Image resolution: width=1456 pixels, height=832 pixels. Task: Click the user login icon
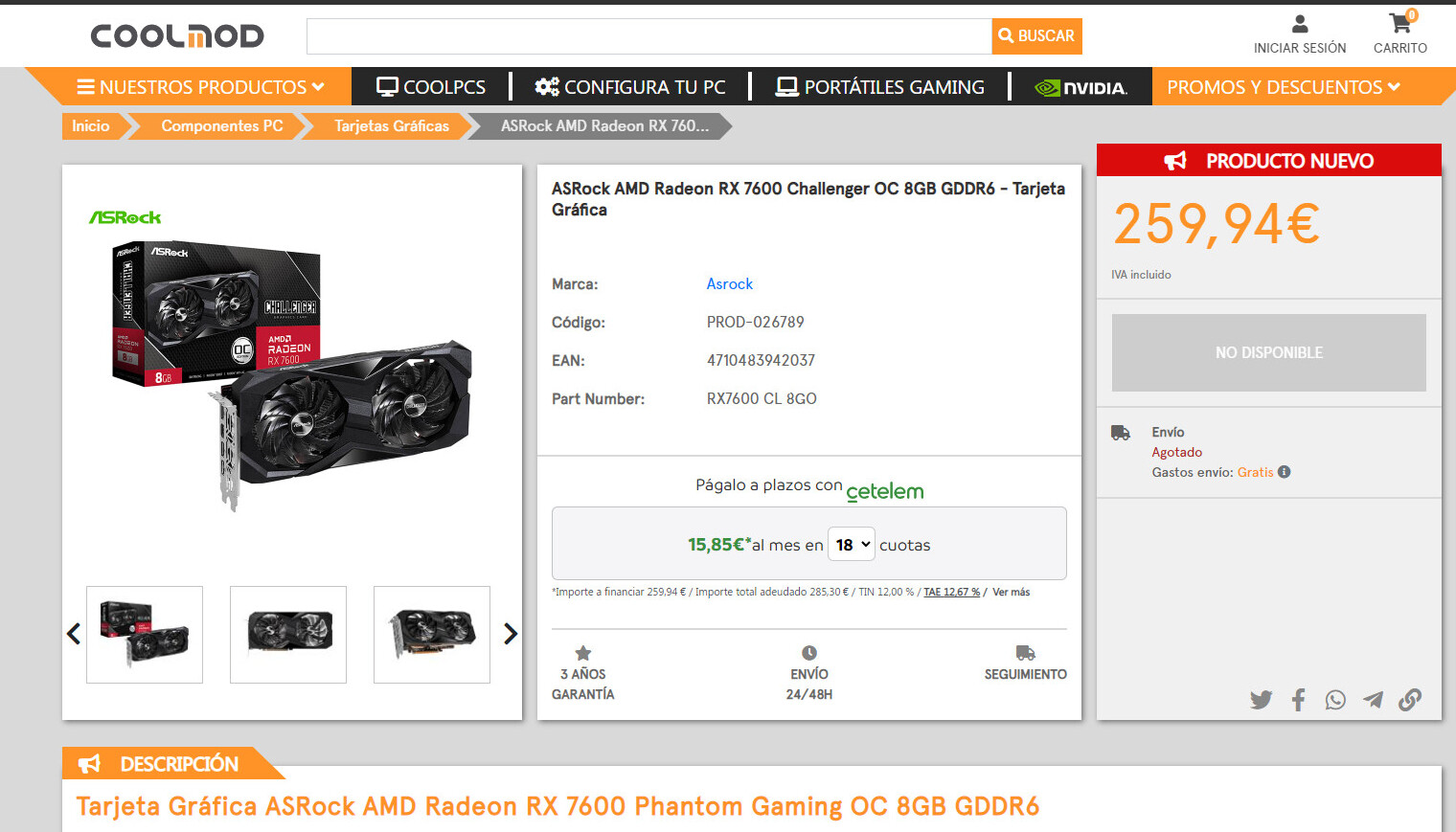coord(1300,23)
